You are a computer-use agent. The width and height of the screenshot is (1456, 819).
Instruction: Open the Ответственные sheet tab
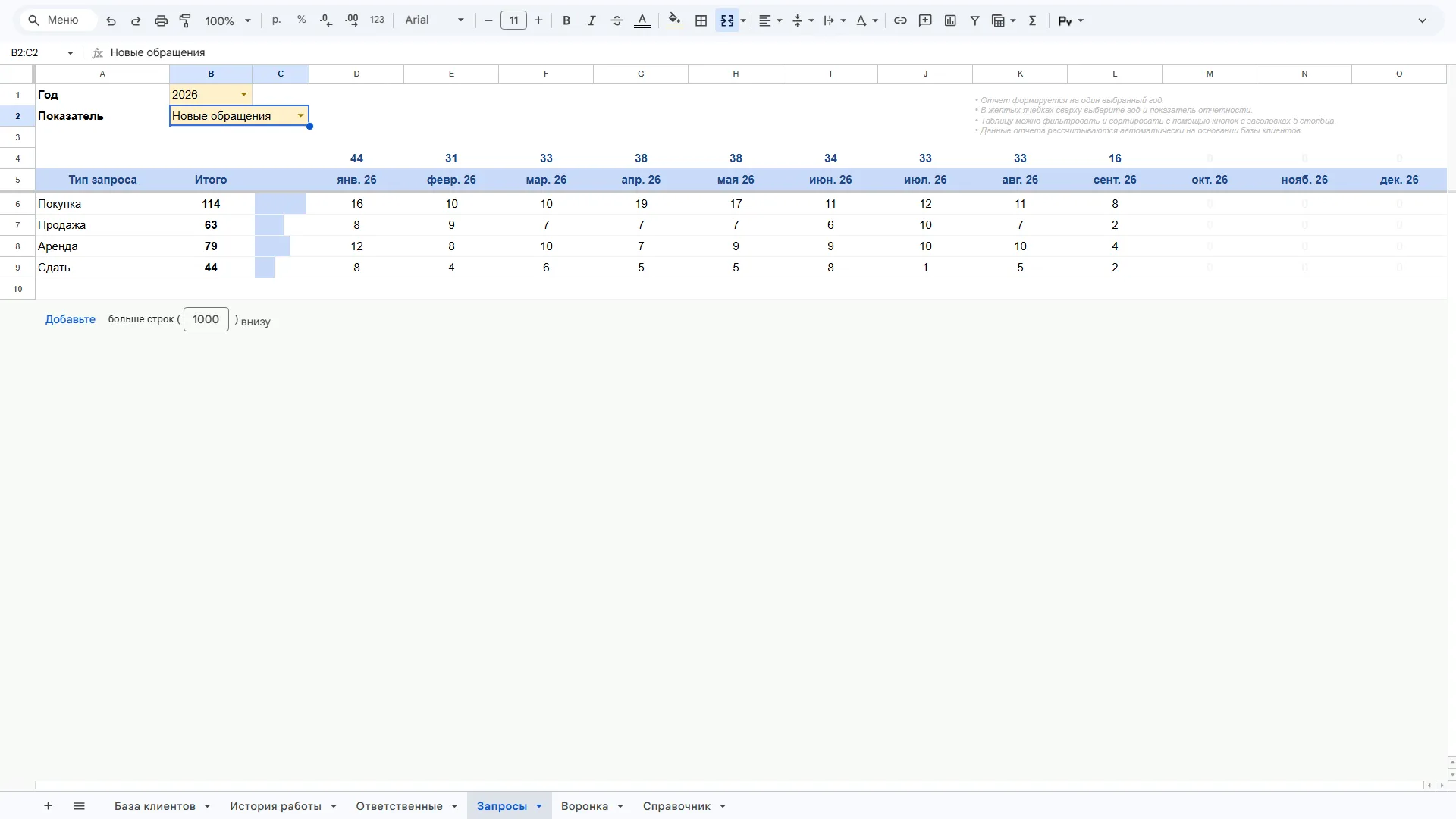[x=399, y=806]
